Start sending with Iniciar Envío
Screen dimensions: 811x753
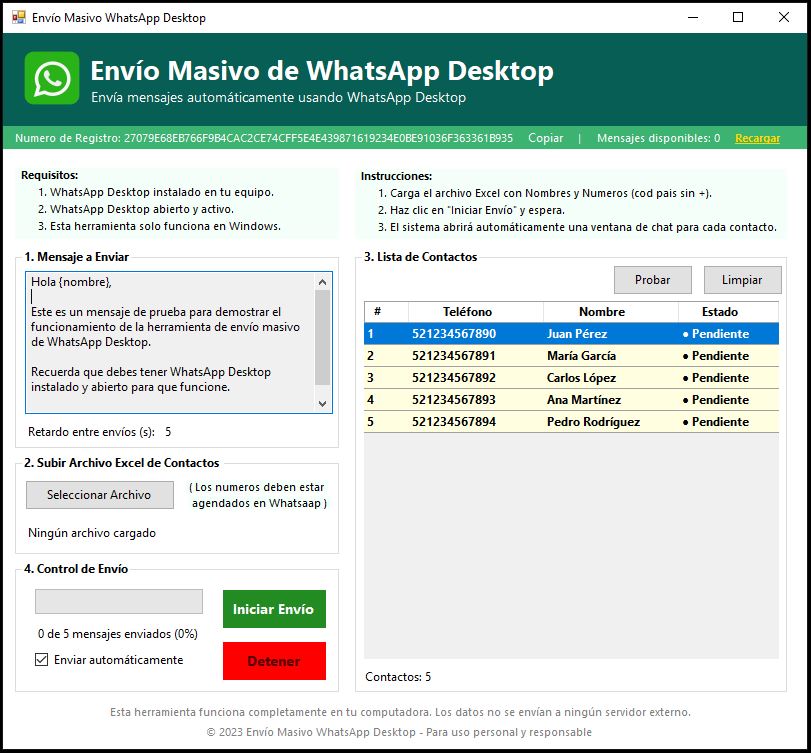point(274,608)
